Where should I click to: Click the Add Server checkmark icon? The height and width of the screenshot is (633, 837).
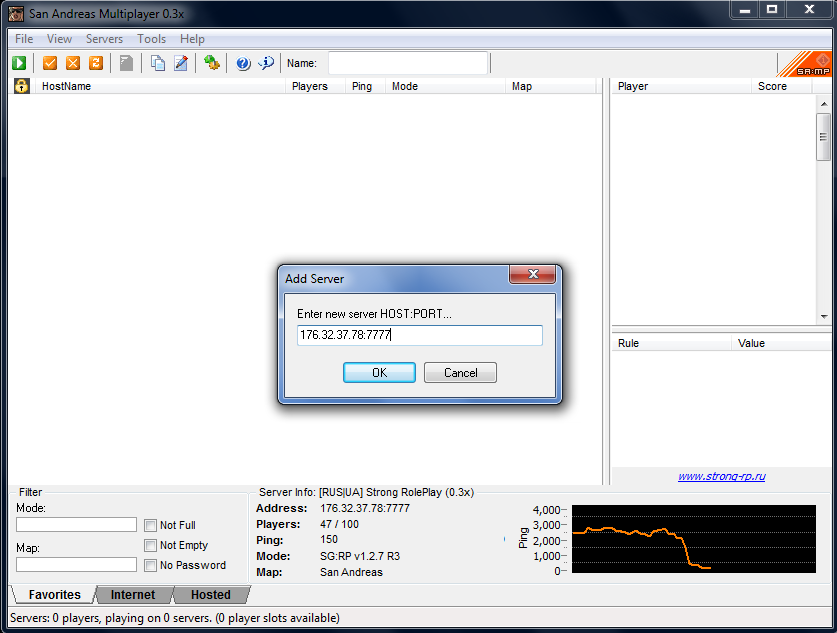50,63
